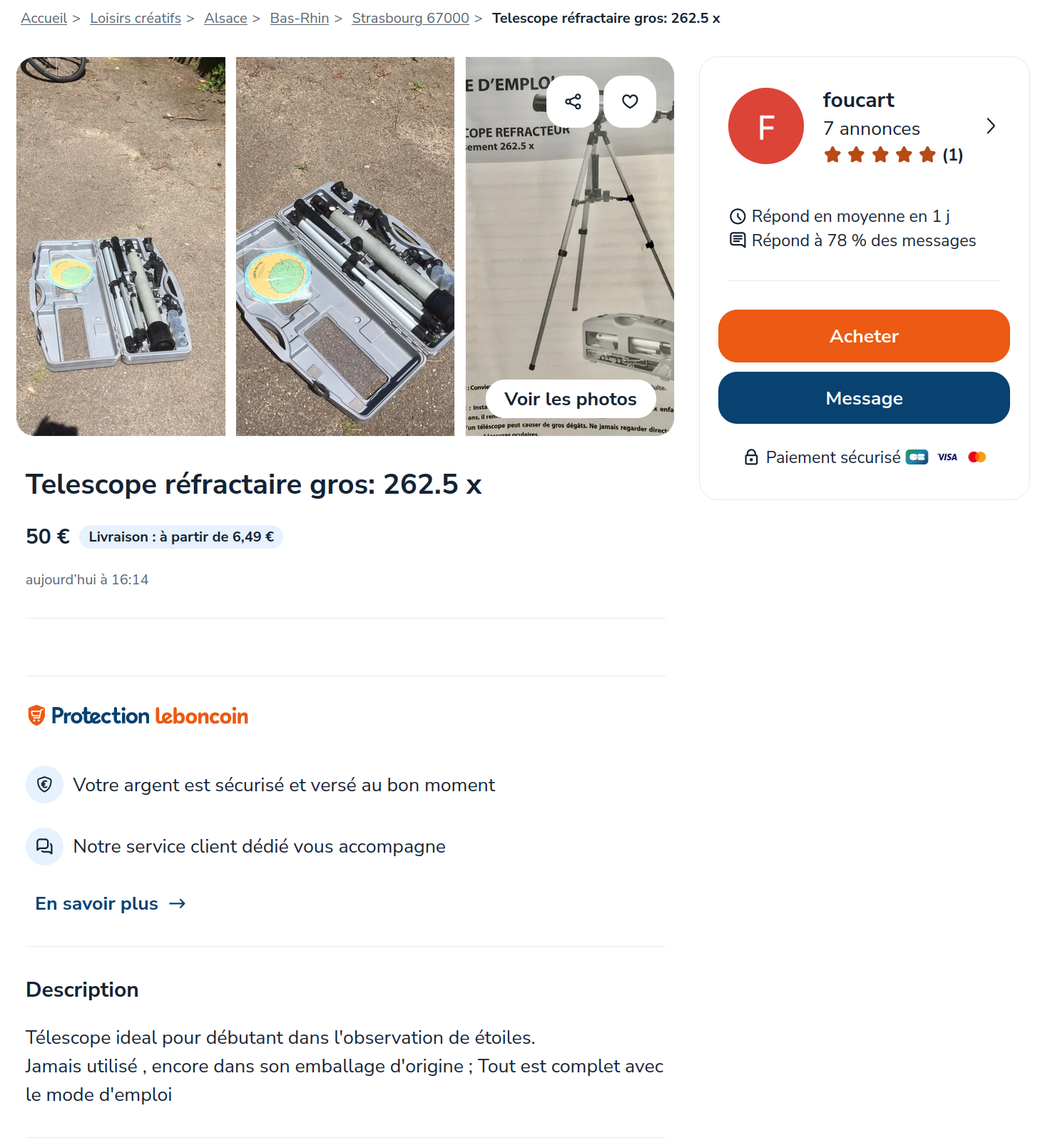Screen dimensions: 1055x1148
Task: Open the first telescope case photo
Action: coord(121,246)
